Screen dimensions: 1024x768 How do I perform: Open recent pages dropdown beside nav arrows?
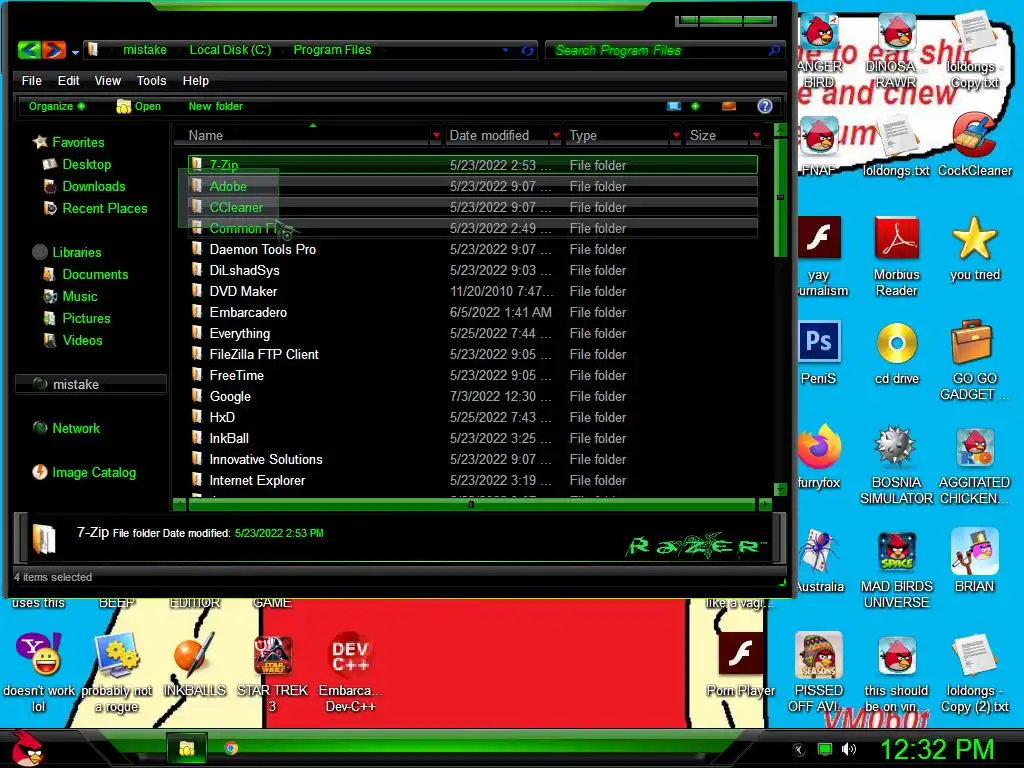75,52
